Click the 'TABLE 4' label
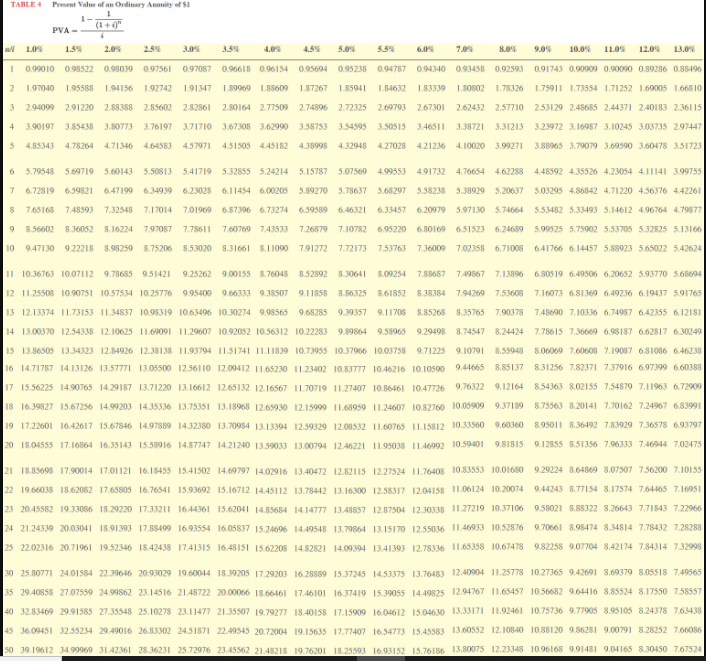Screen dimensions: 706x661 click(x=26, y=5)
